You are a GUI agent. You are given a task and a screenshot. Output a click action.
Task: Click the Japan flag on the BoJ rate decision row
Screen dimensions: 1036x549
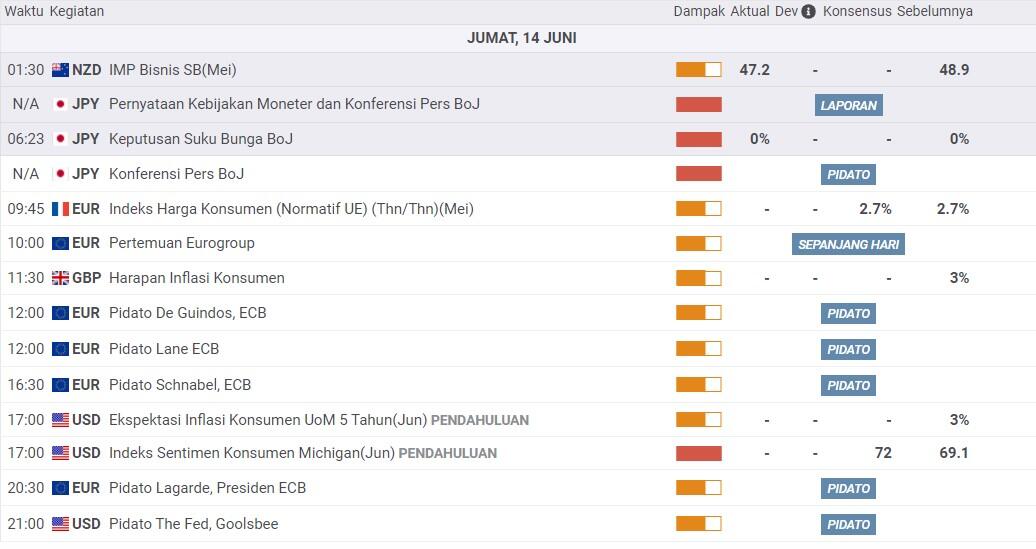[x=60, y=139]
